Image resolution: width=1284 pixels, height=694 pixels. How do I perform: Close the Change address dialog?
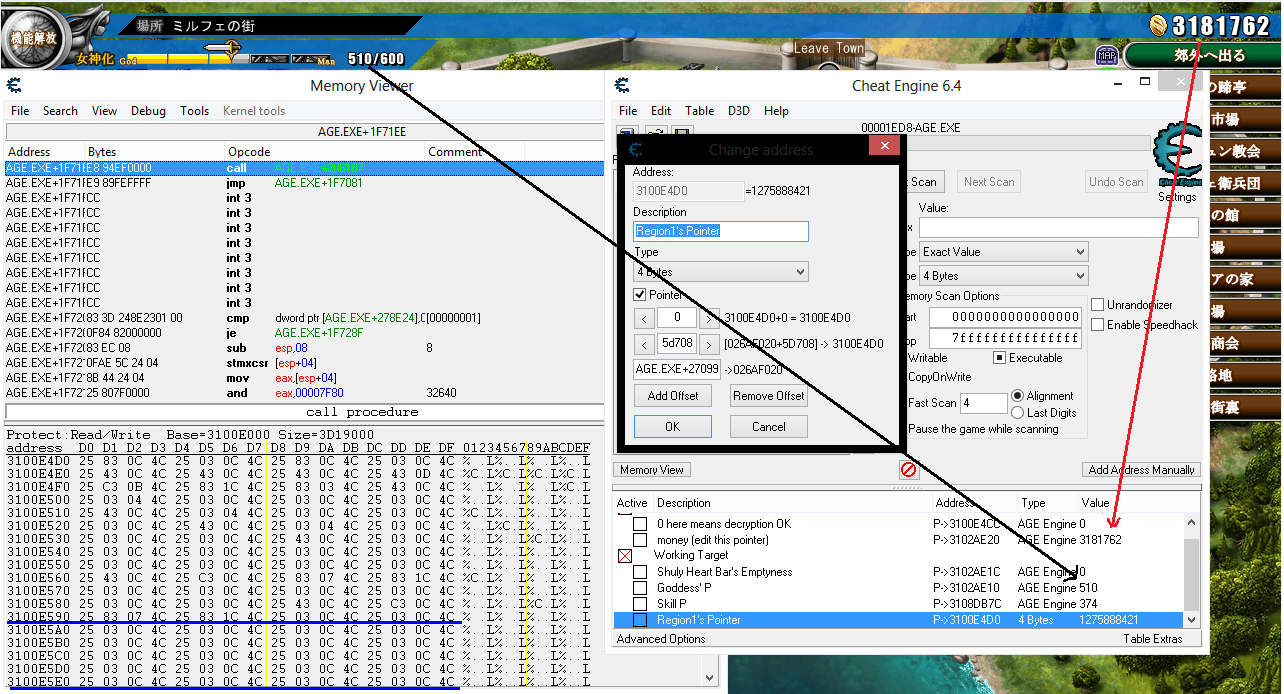pyautogui.click(x=884, y=147)
